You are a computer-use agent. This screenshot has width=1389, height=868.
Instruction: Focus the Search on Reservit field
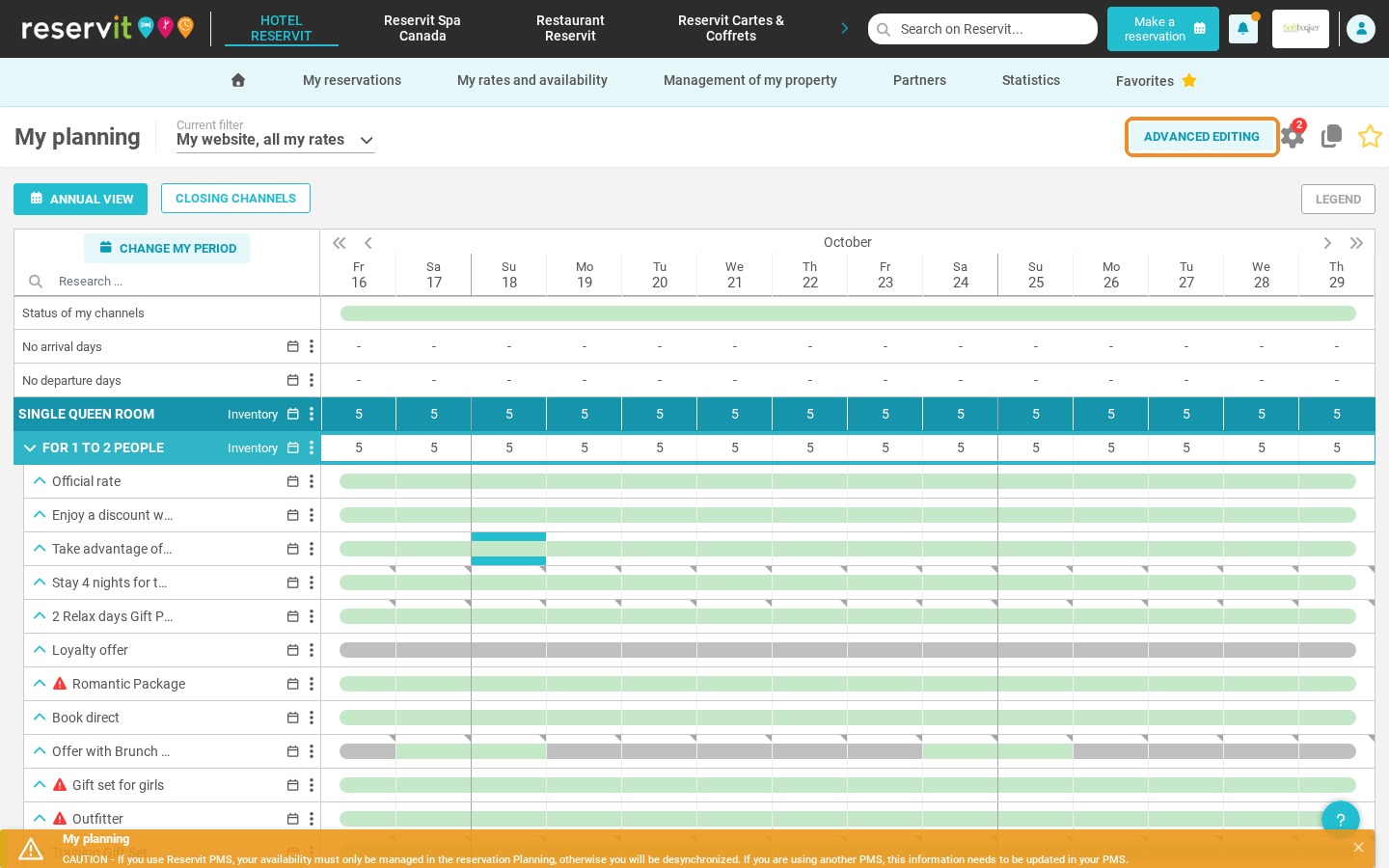coord(983,29)
